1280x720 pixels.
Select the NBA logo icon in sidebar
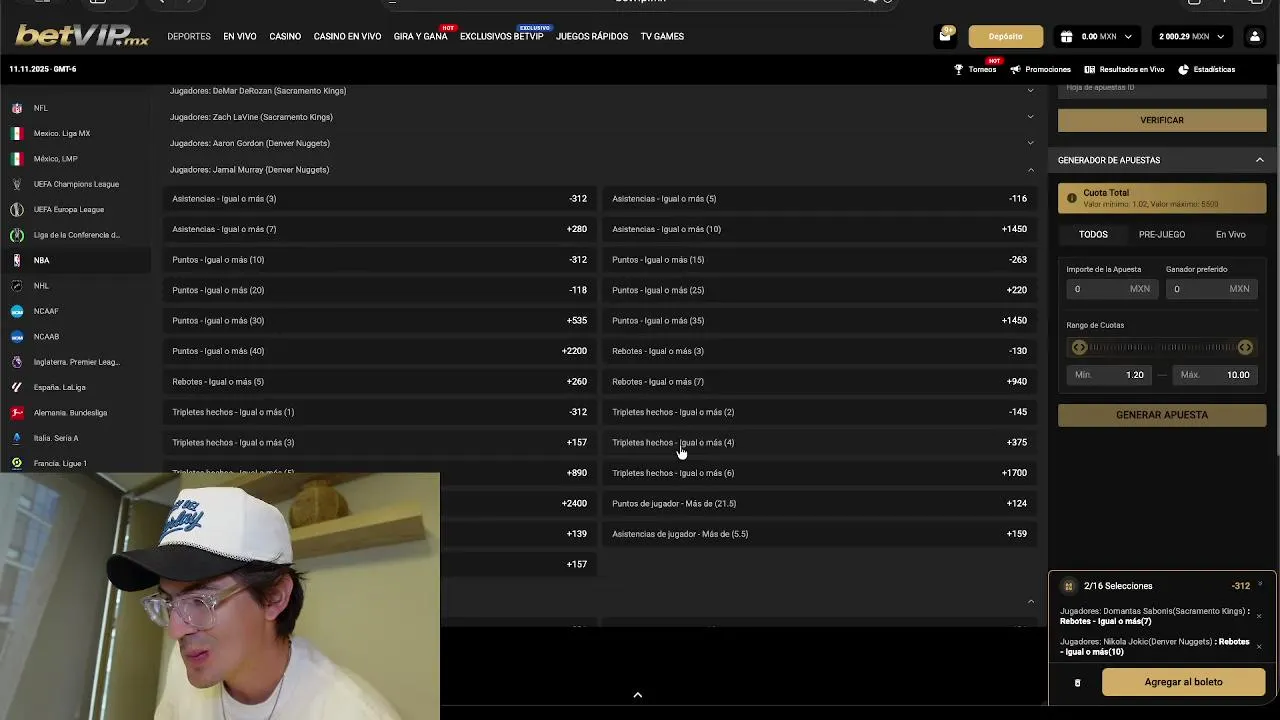coord(17,260)
